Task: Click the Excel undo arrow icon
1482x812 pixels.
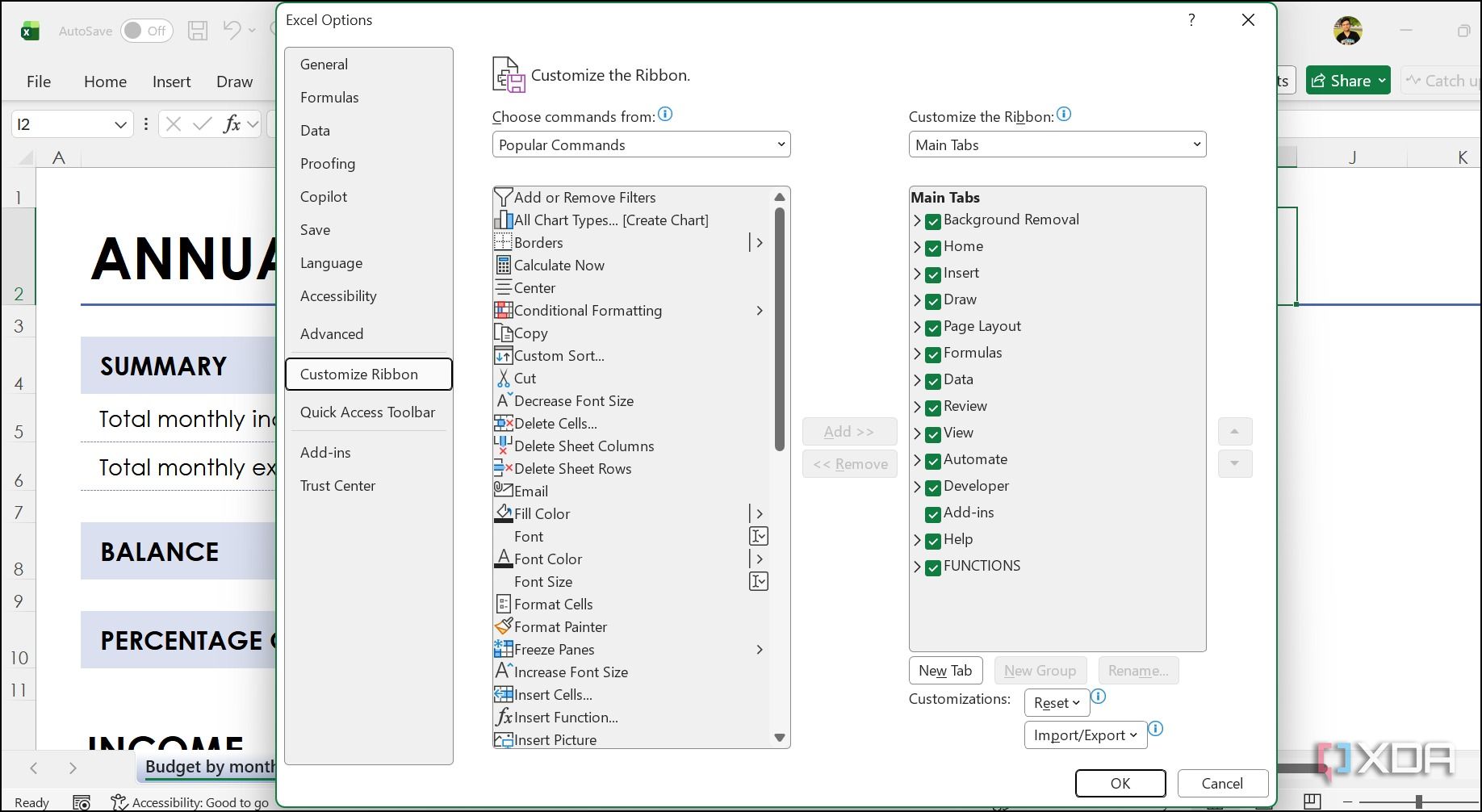Action: pos(232,31)
